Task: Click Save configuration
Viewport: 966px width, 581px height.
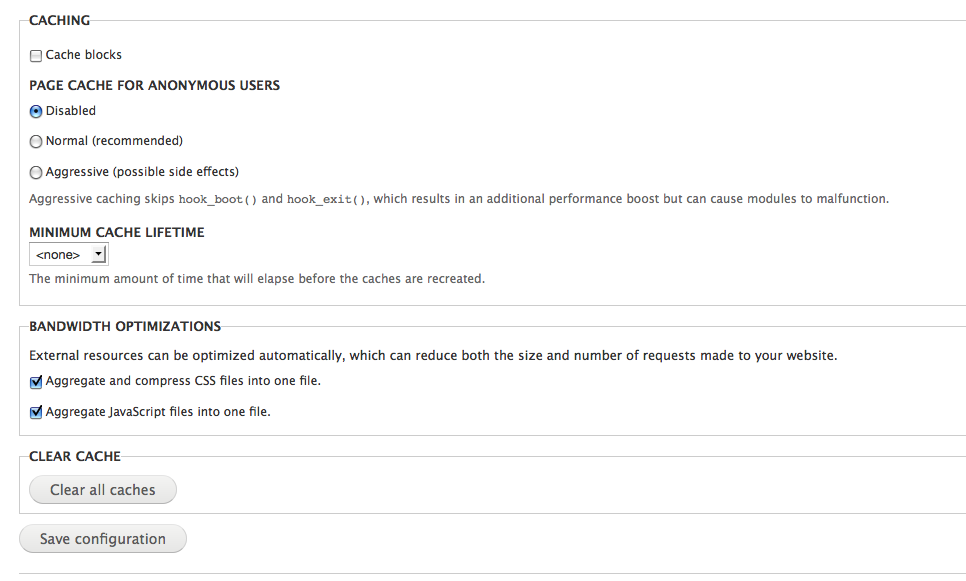Action: (x=103, y=538)
